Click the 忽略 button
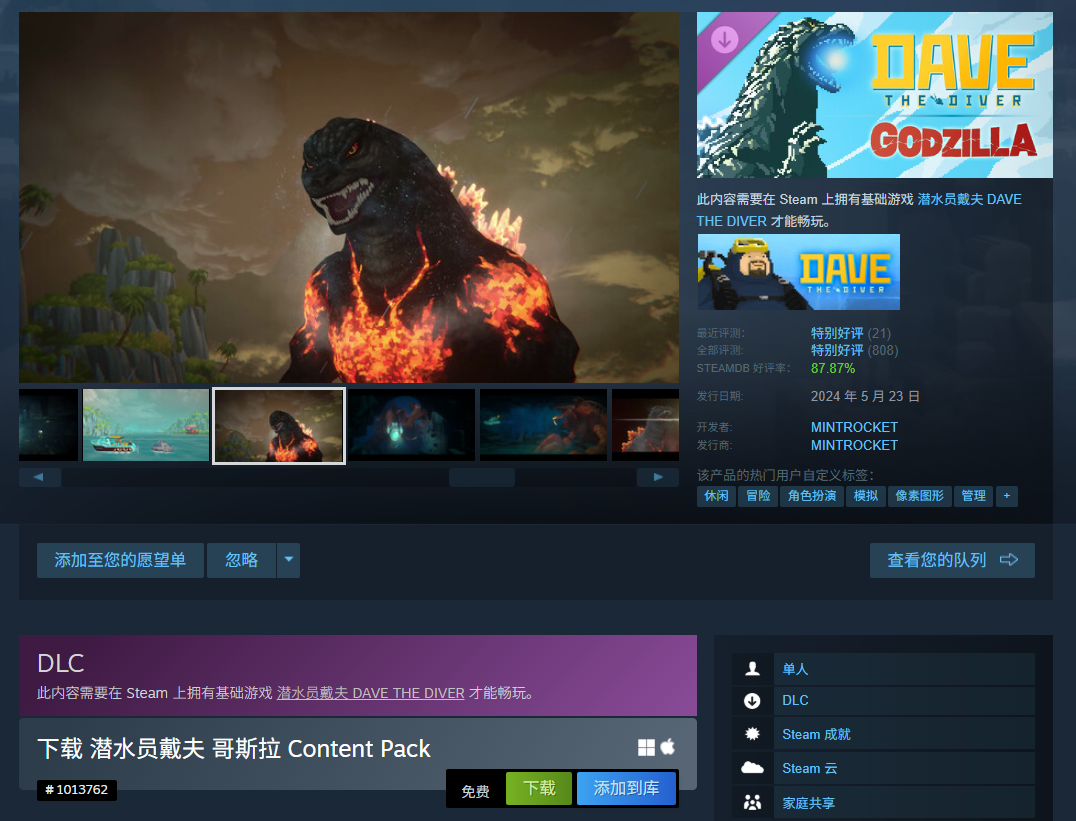 click(x=242, y=560)
